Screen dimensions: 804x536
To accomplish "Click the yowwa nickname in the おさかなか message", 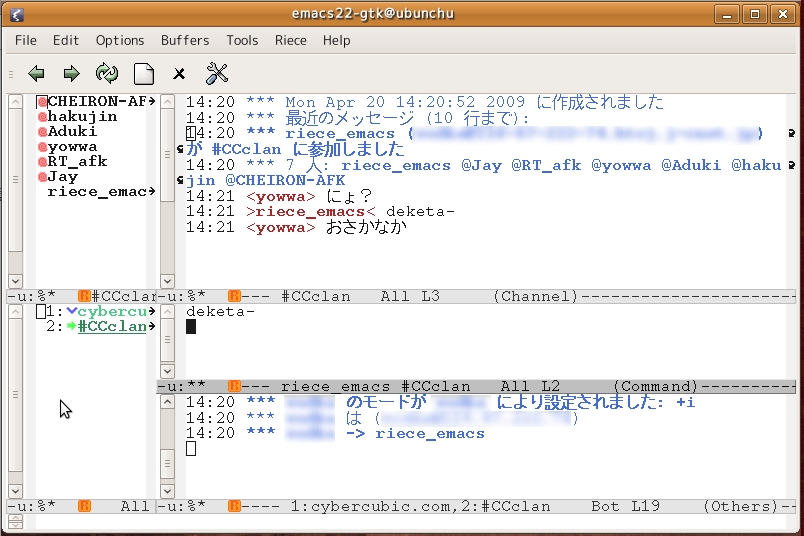I will click(x=280, y=227).
